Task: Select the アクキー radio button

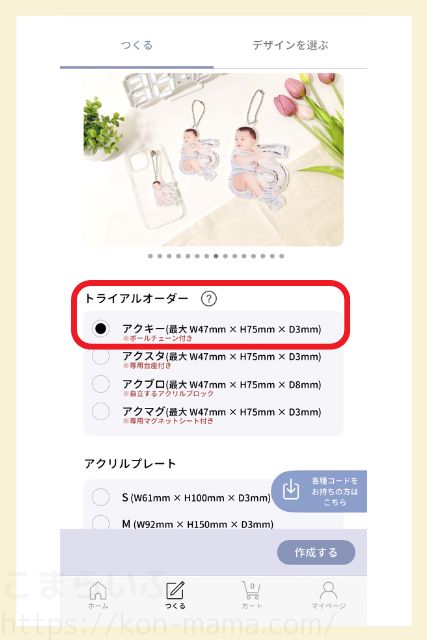Action: [x=100, y=329]
